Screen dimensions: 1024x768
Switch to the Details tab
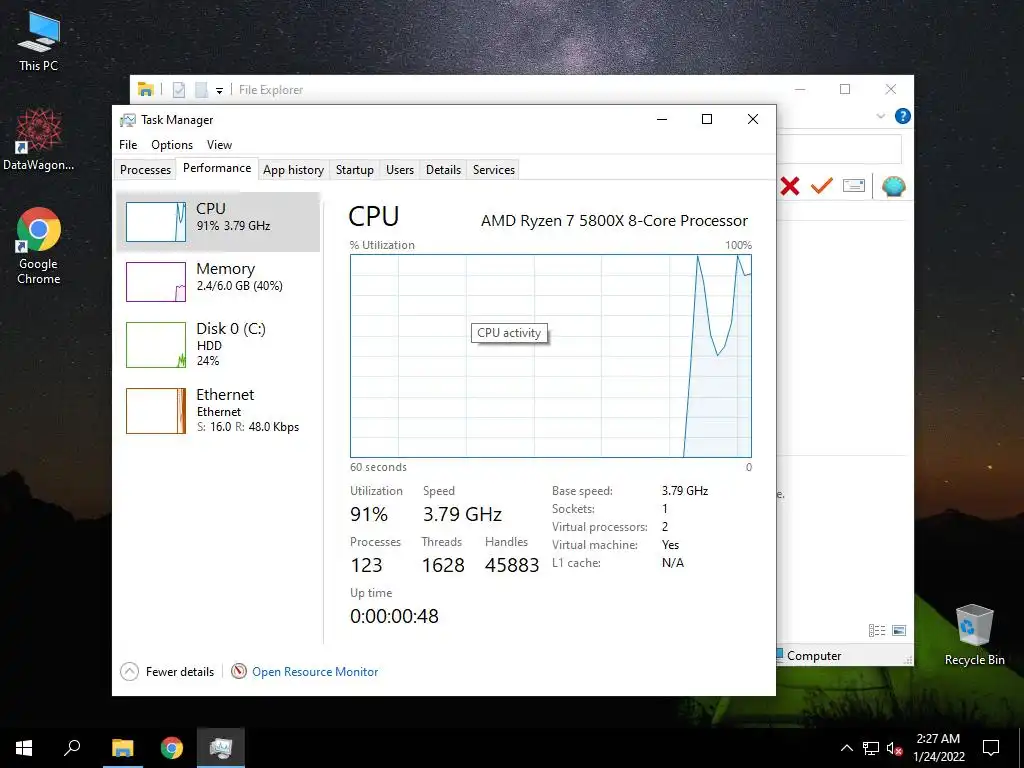pos(443,170)
